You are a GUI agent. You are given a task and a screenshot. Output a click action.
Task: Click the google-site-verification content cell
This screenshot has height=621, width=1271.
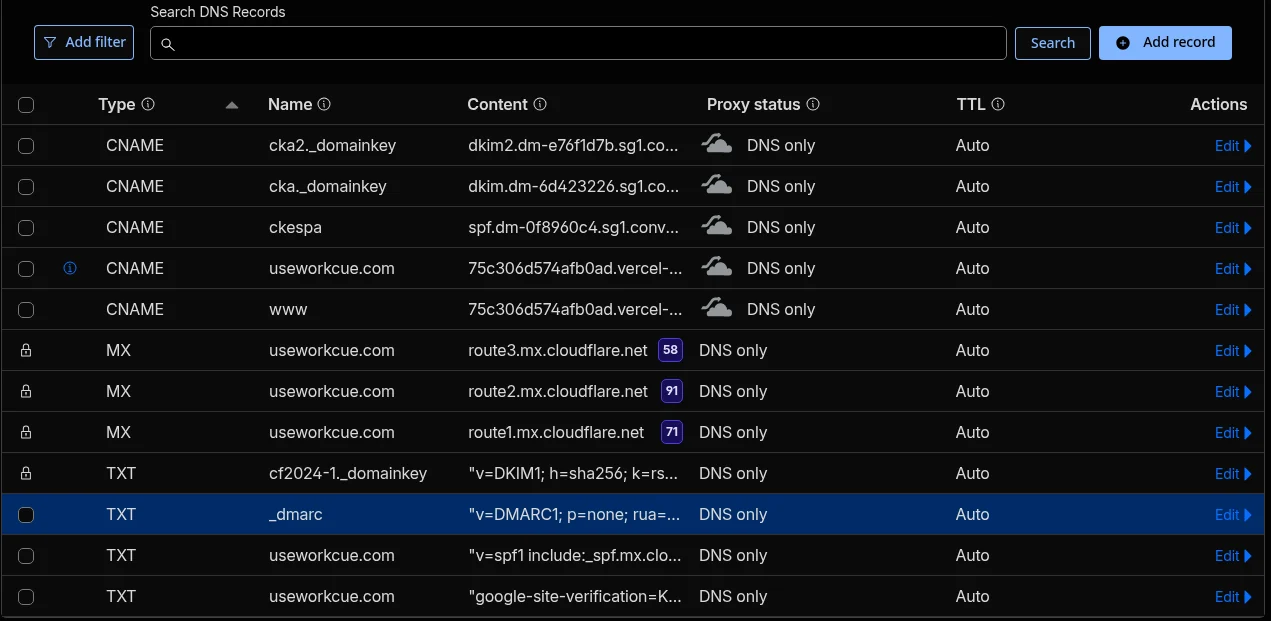tap(574, 597)
